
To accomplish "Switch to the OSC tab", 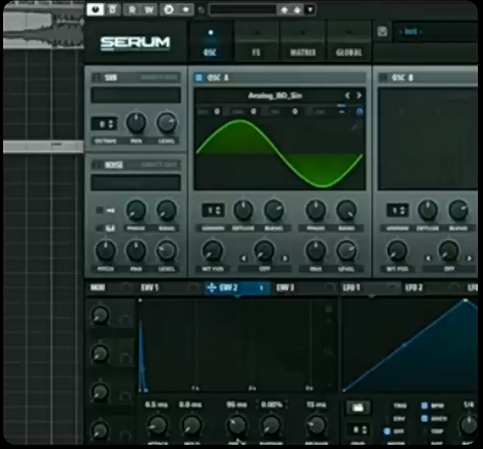I will (210, 42).
